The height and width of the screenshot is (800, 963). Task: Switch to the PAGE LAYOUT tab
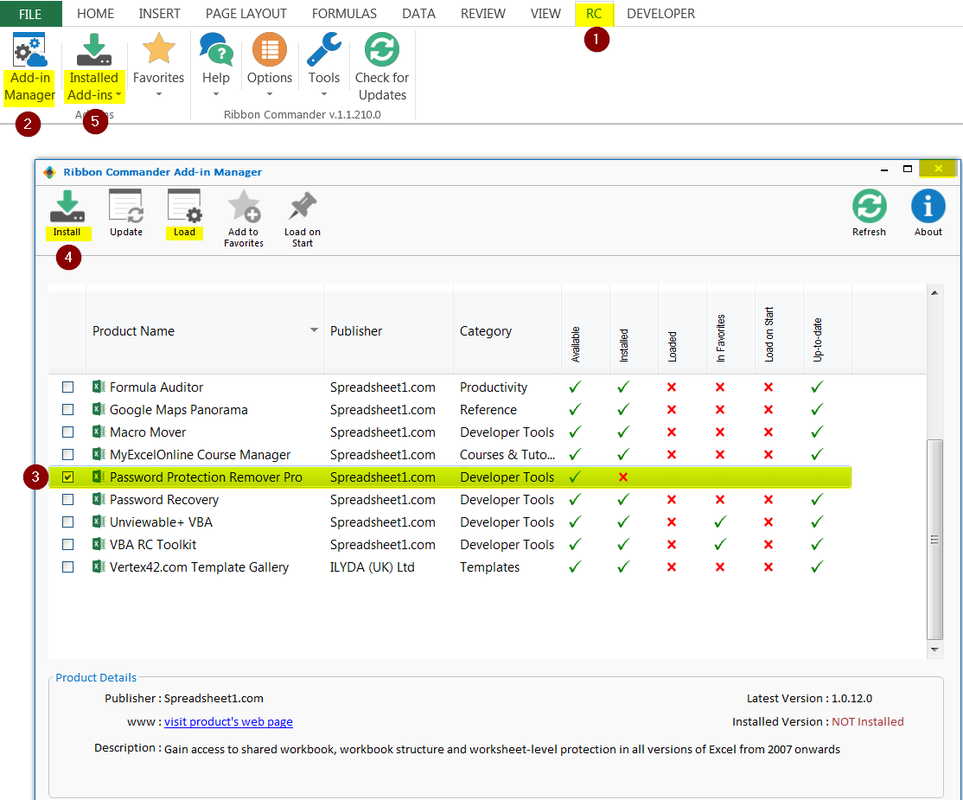pyautogui.click(x=246, y=14)
